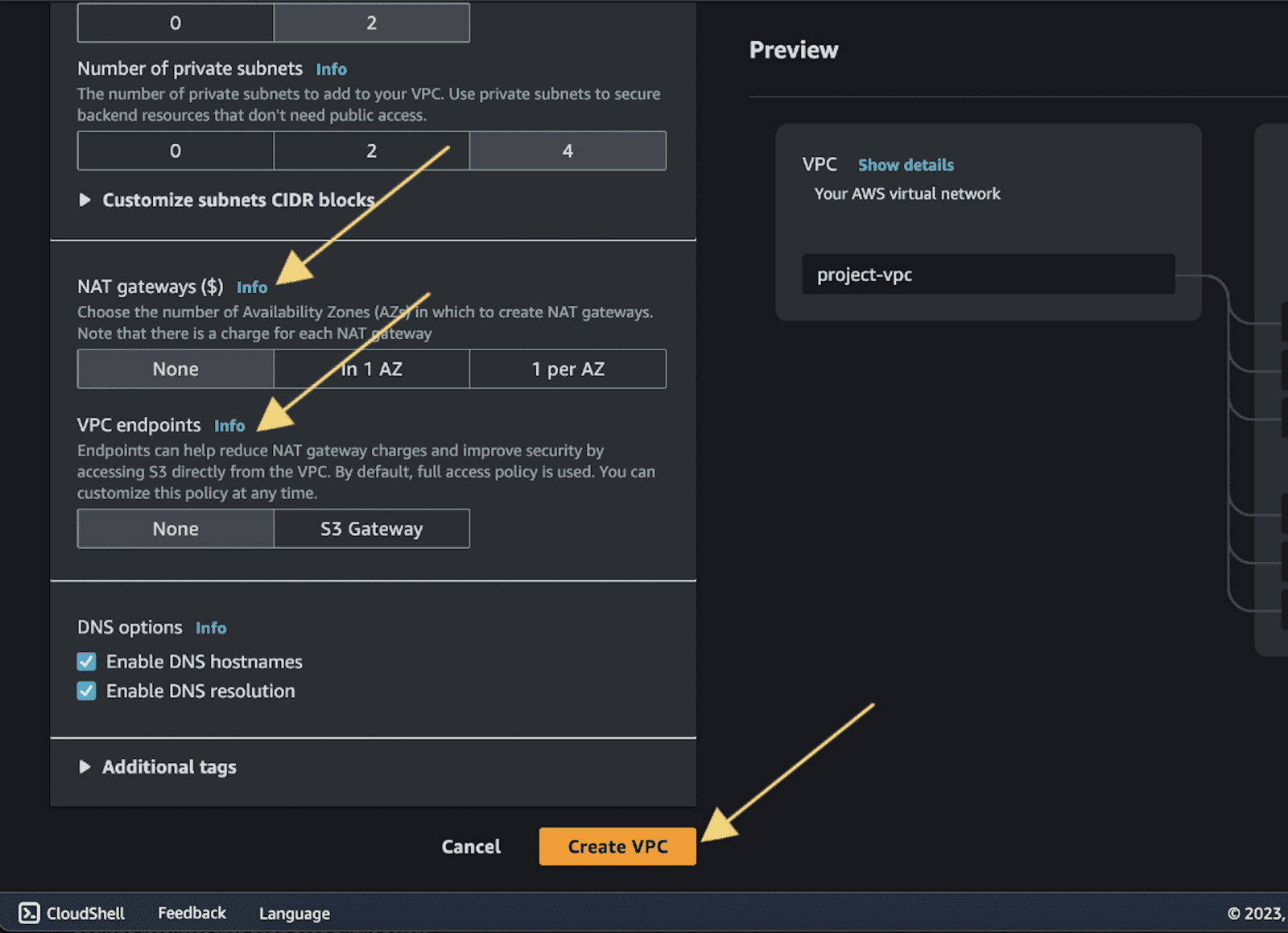The height and width of the screenshot is (933, 1288).
Task: Open the Info popup next to NAT gateways
Action: click(252, 287)
